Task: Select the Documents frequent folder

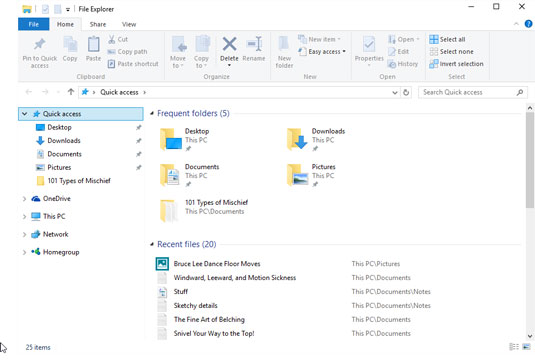Action: pos(189,175)
